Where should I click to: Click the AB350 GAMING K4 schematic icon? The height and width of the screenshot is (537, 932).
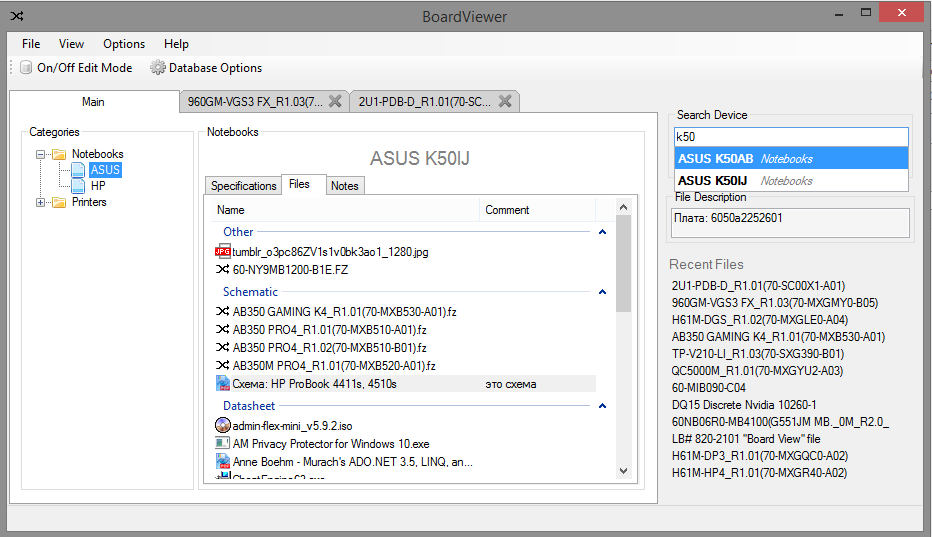pos(223,311)
